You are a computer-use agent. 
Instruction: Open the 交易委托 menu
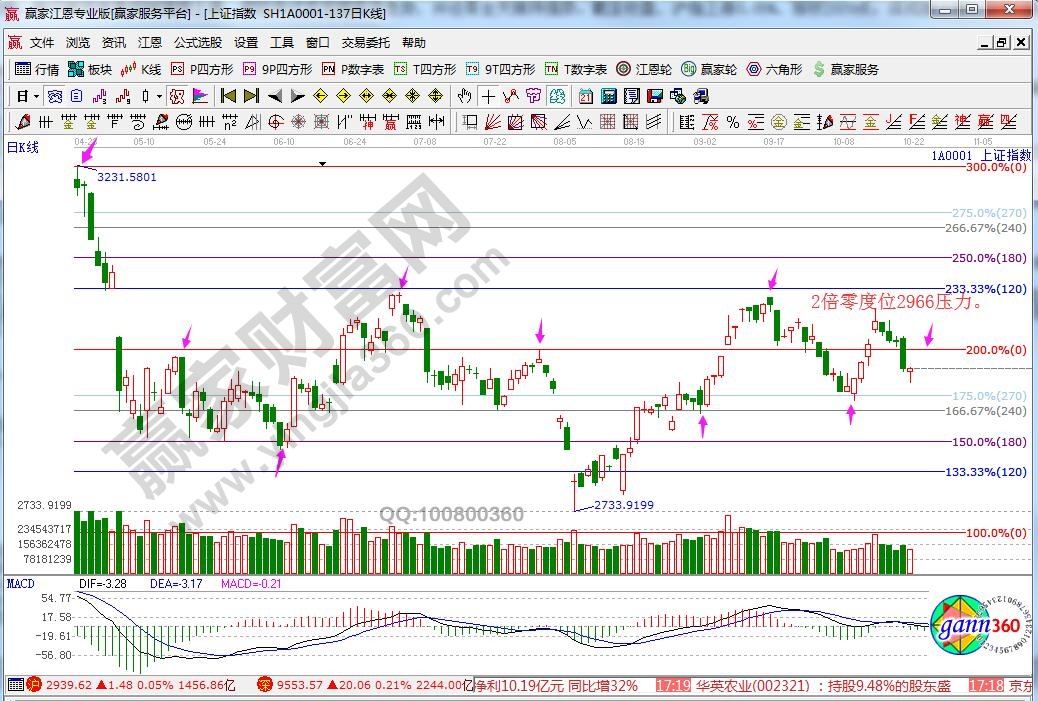pyautogui.click(x=365, y=43)
